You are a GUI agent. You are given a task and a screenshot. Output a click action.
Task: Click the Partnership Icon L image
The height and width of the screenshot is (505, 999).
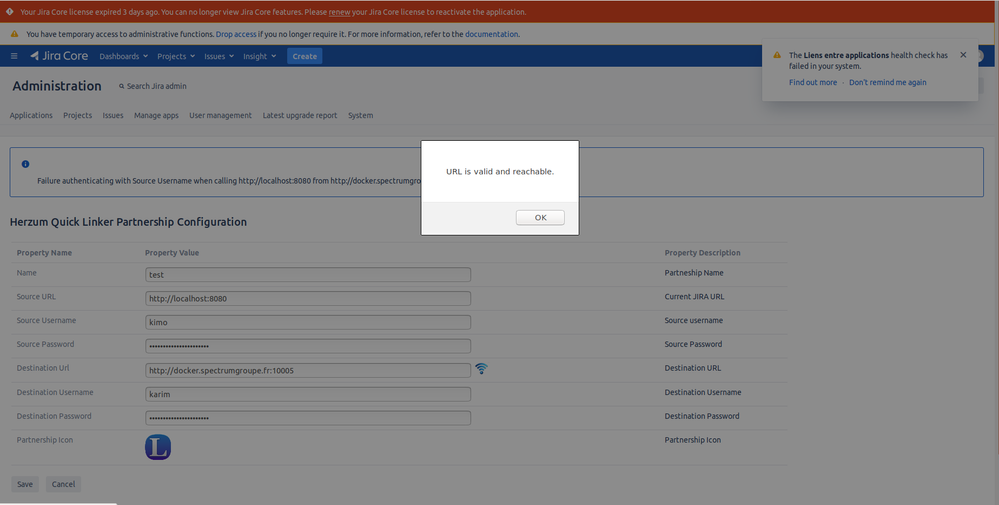158,447
